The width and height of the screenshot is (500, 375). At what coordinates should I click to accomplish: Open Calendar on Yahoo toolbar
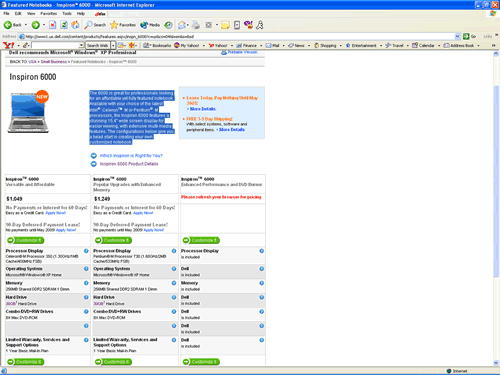click(x=423, y=45)
